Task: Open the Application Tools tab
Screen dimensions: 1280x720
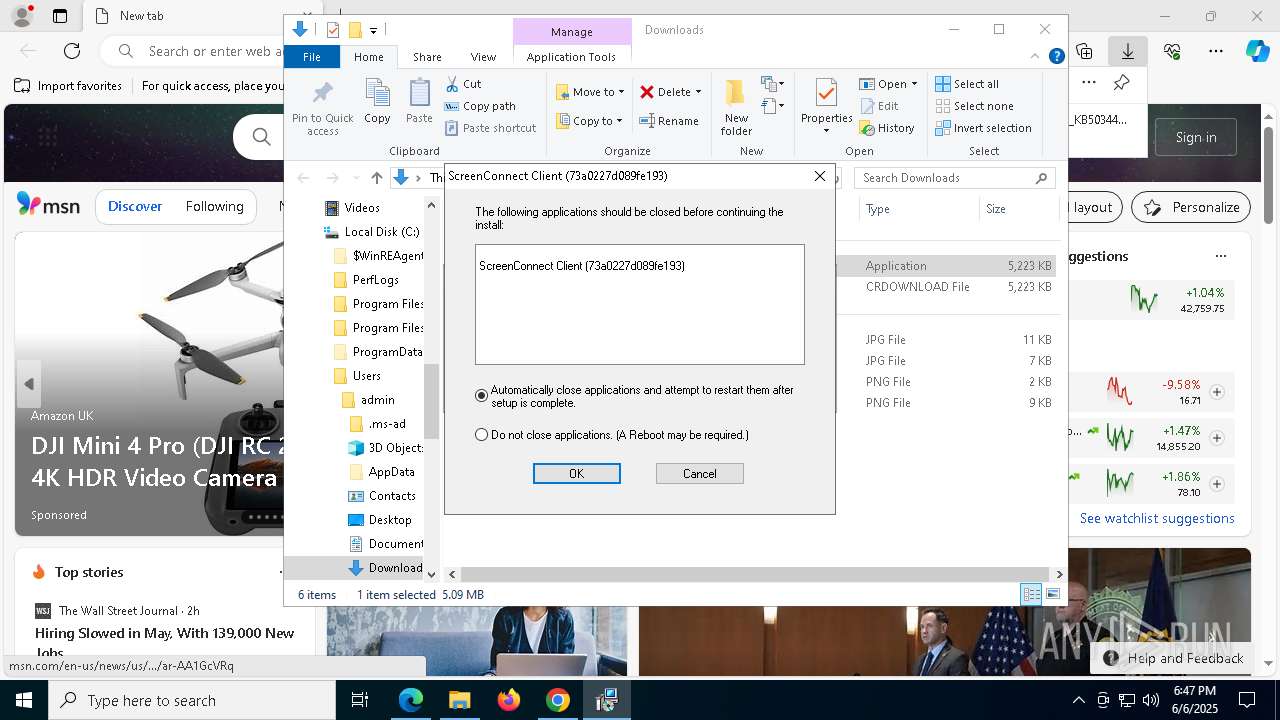Action: coord(571,57)
